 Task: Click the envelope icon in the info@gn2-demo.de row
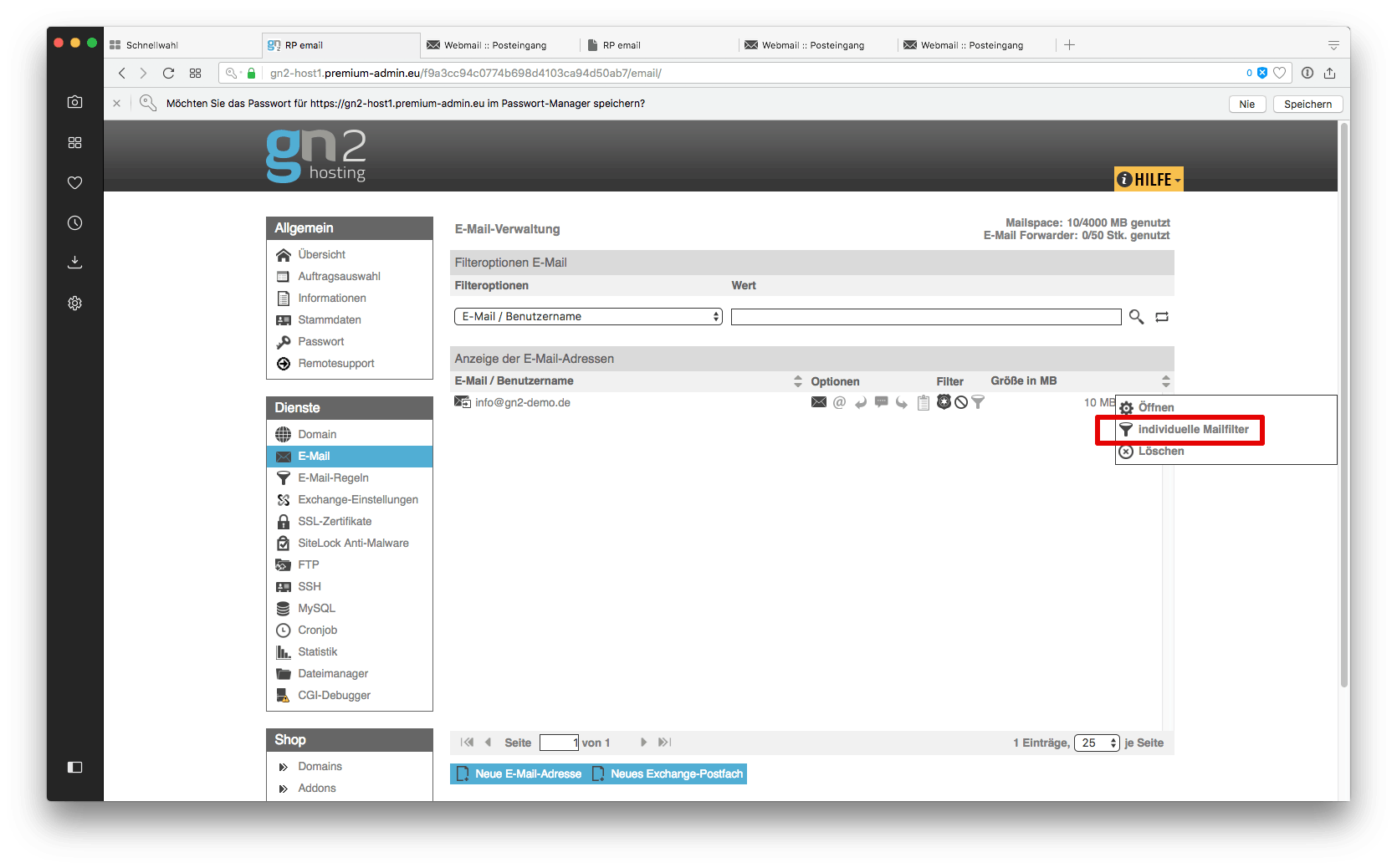[819, 402]
